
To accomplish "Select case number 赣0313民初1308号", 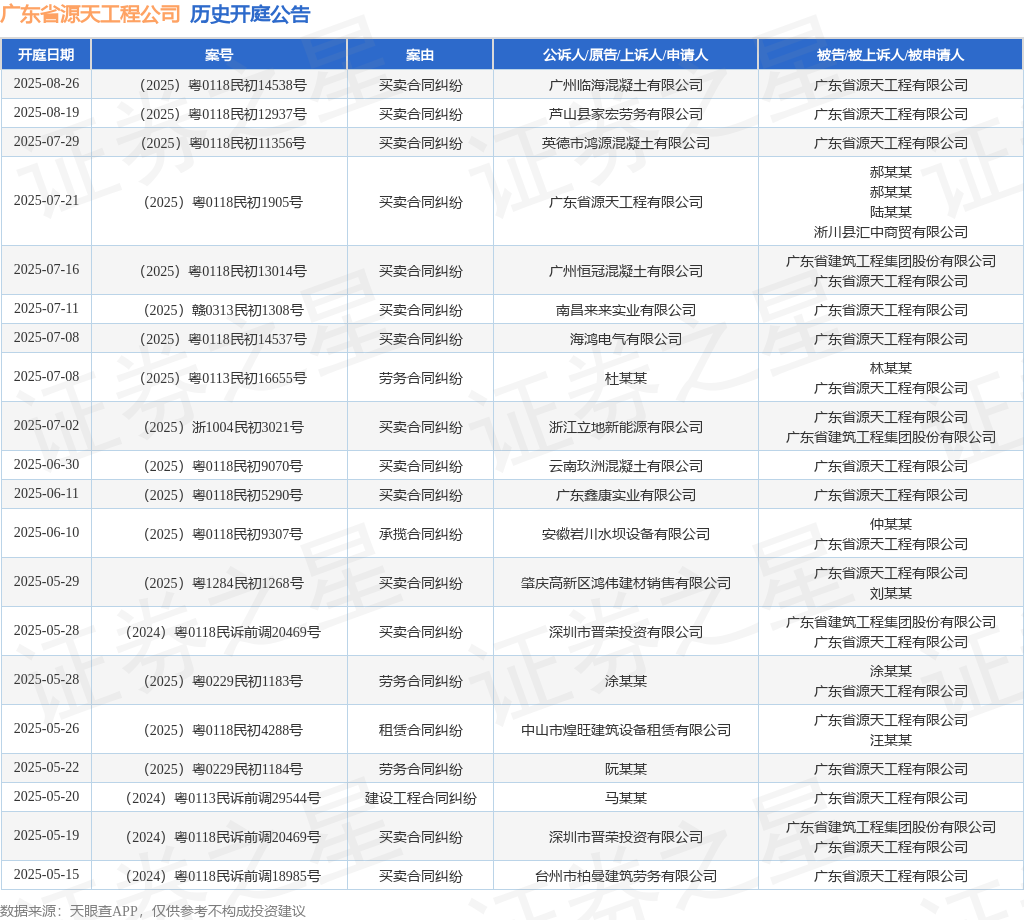I will point(223,310).
